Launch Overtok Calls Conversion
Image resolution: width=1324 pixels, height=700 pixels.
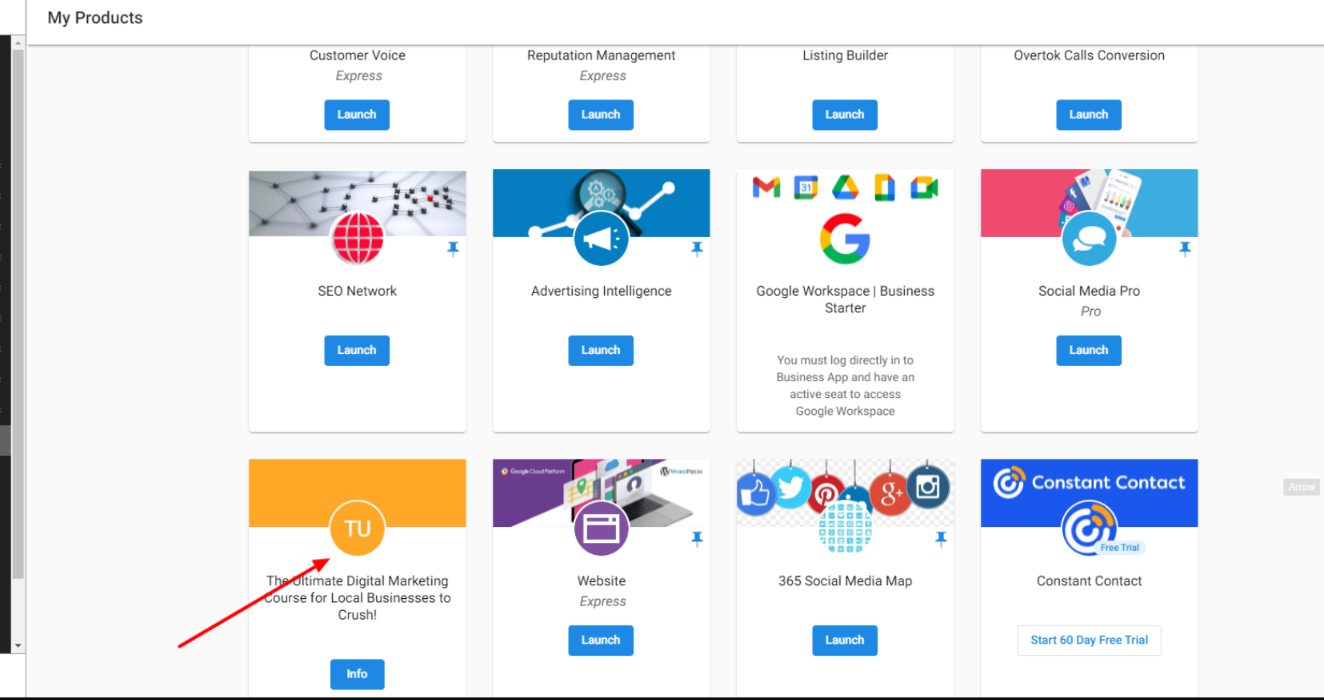click(1089, 114)
